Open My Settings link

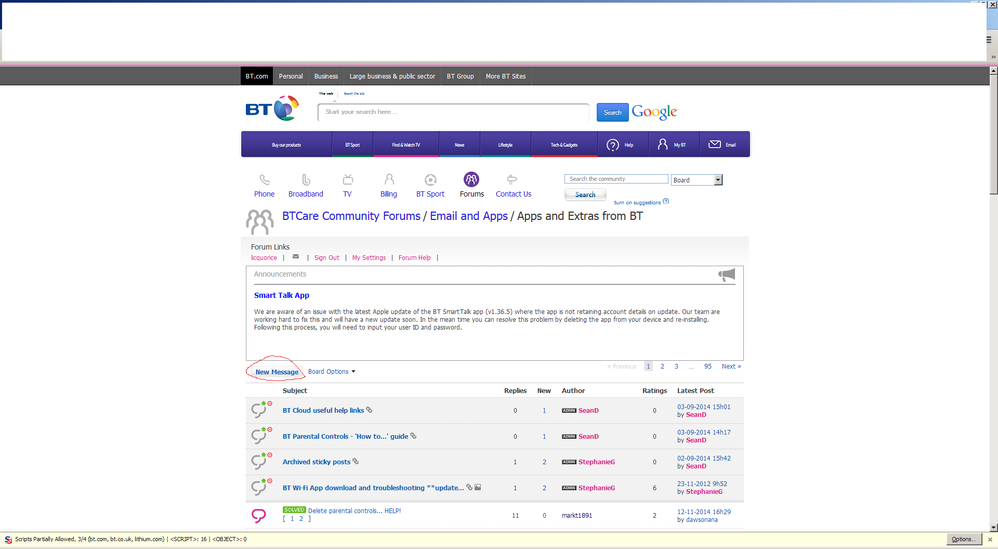click(x=369, y=258)
